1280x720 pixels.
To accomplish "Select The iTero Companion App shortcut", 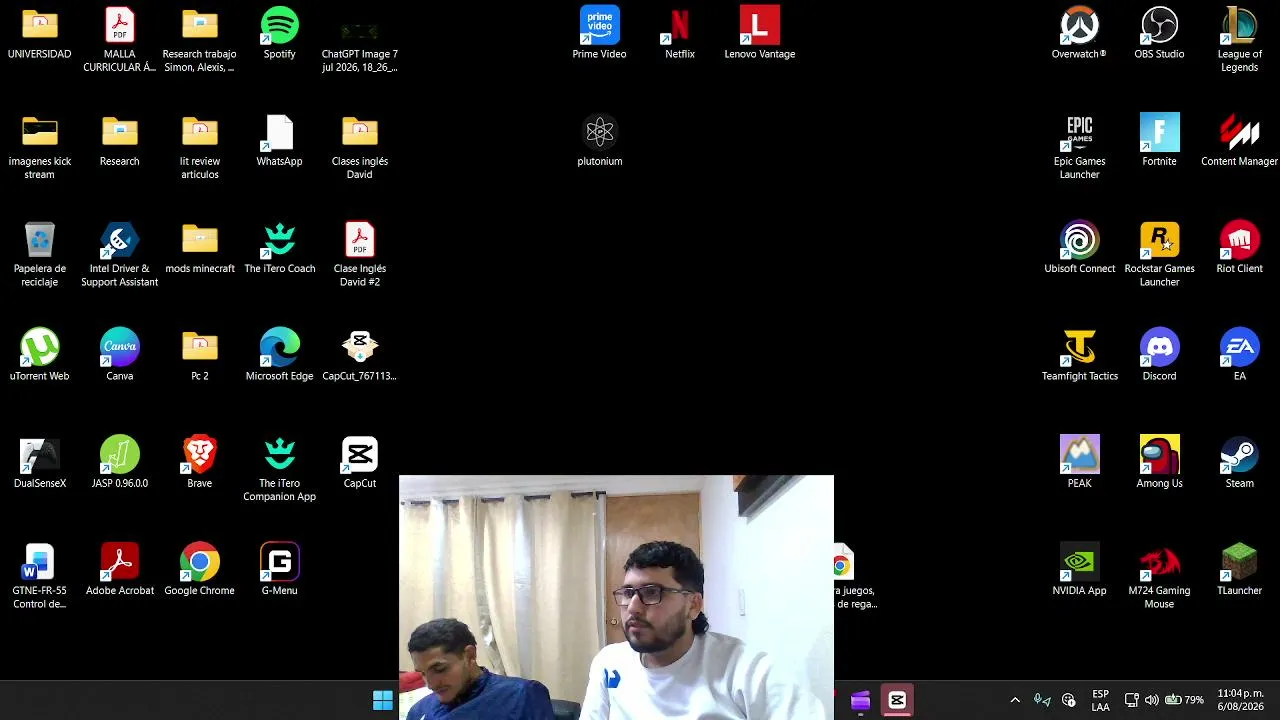I will [x=280, y=455].
